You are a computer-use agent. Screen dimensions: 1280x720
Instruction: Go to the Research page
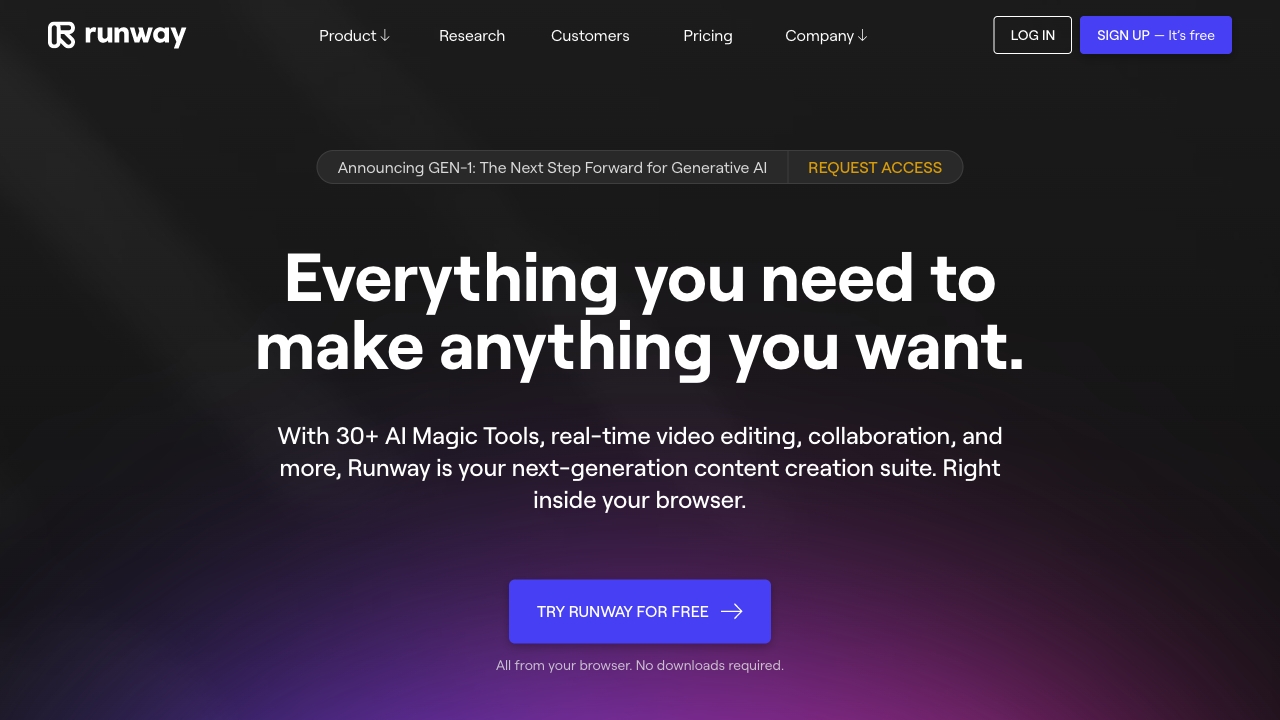click(472, 36)
